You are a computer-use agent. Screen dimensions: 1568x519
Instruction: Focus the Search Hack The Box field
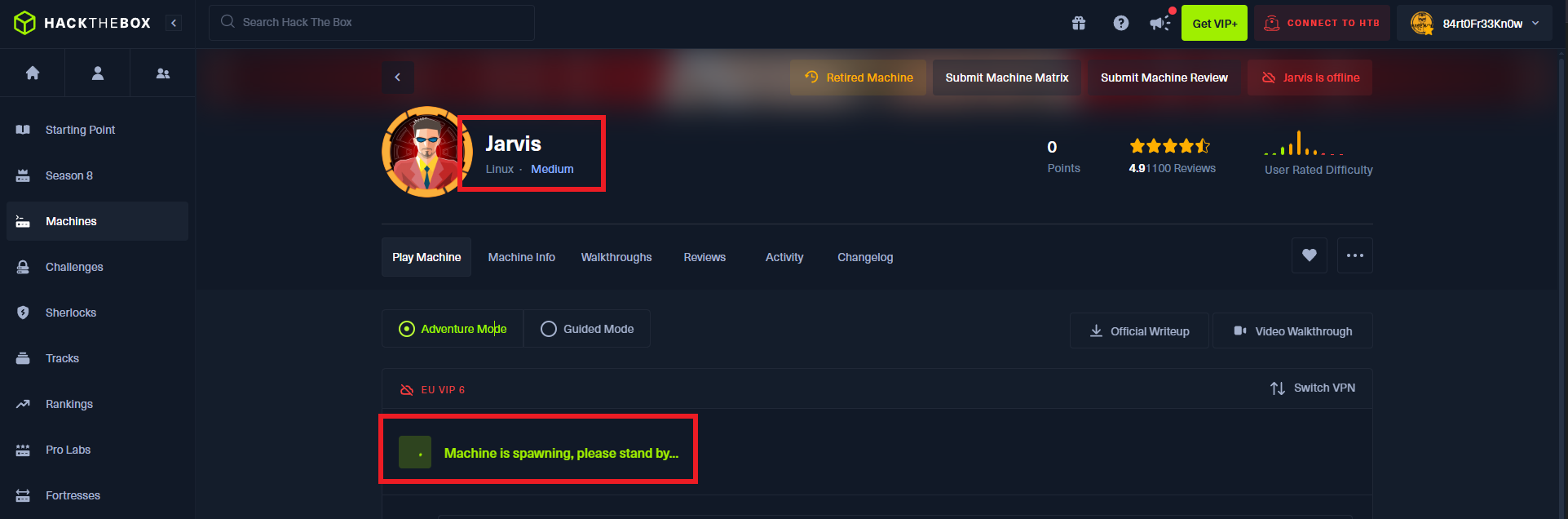point(372,23)
